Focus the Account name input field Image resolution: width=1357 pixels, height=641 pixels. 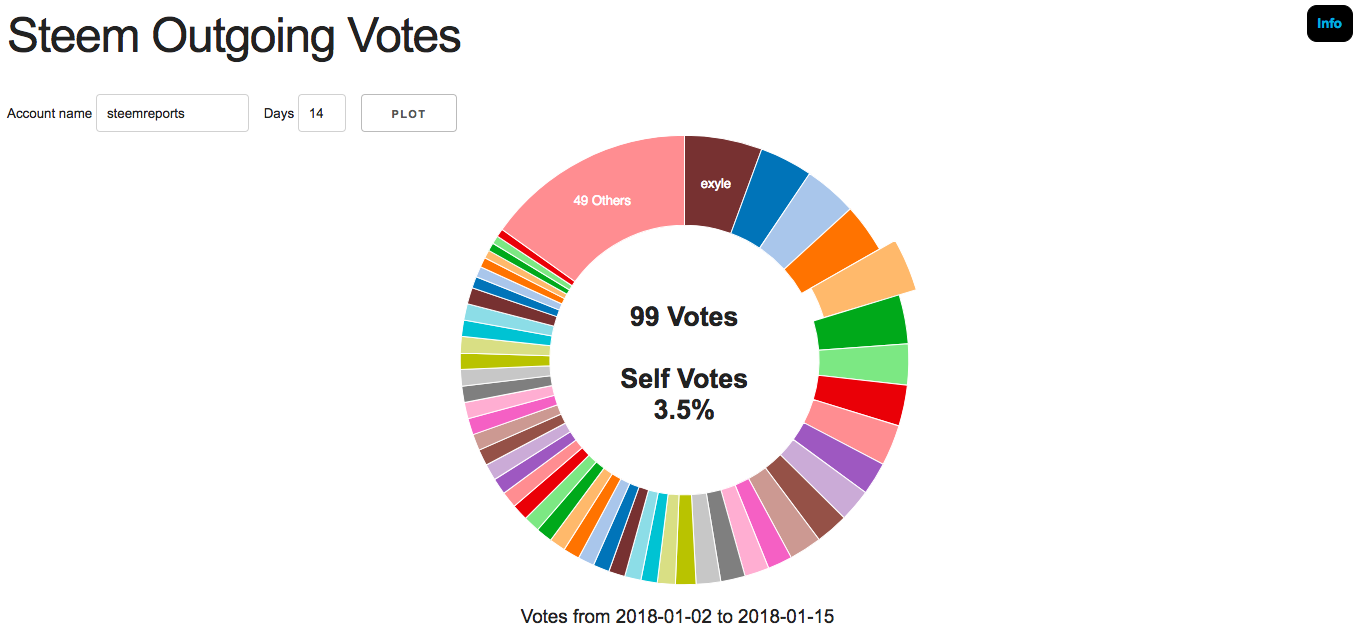pyautogui.click(x=172, y=113)
